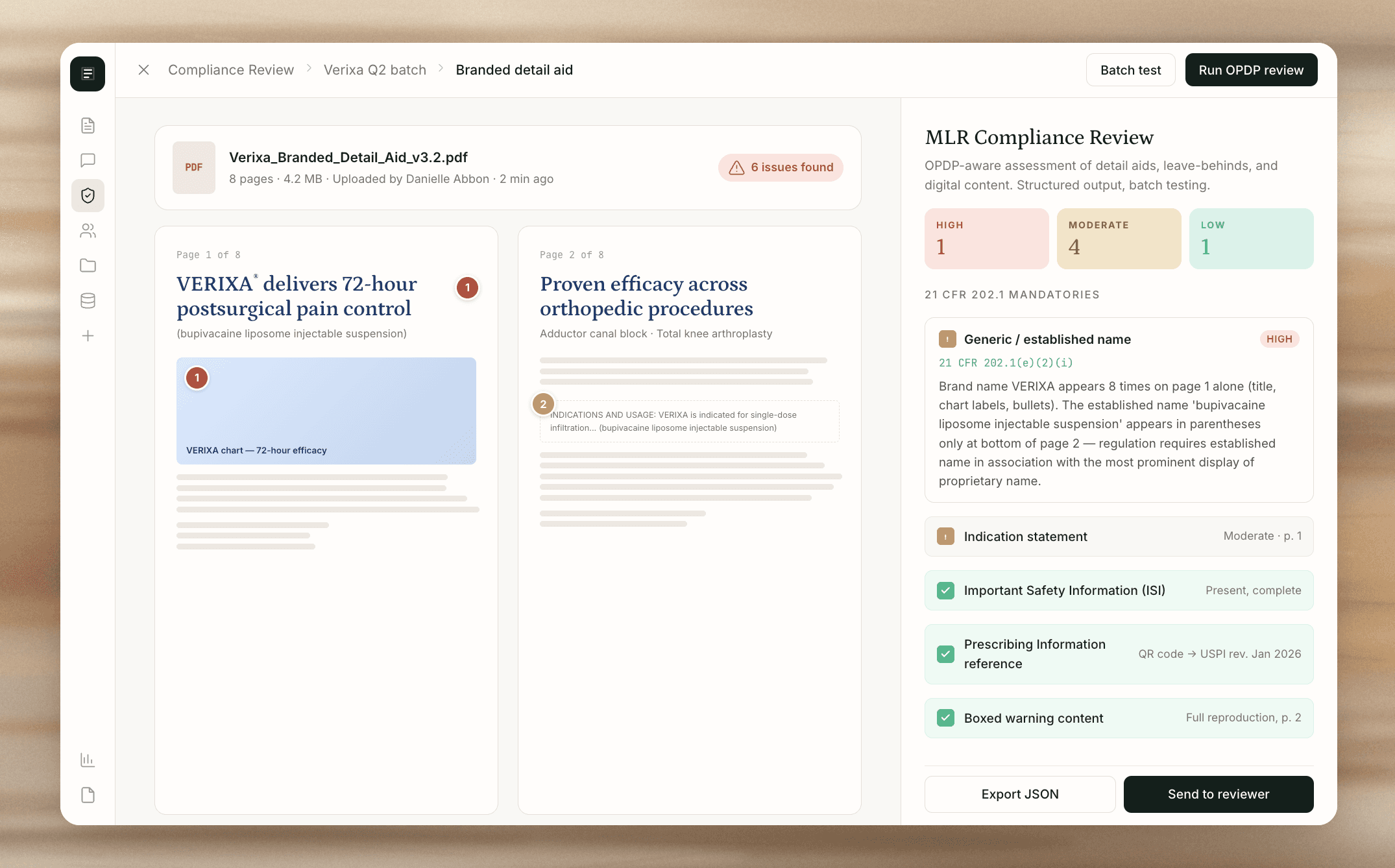Navigate to Verixa Q2 batch breadcrumb
Image resolution: width=1395 pixels, height=868 pixels.
374,70
